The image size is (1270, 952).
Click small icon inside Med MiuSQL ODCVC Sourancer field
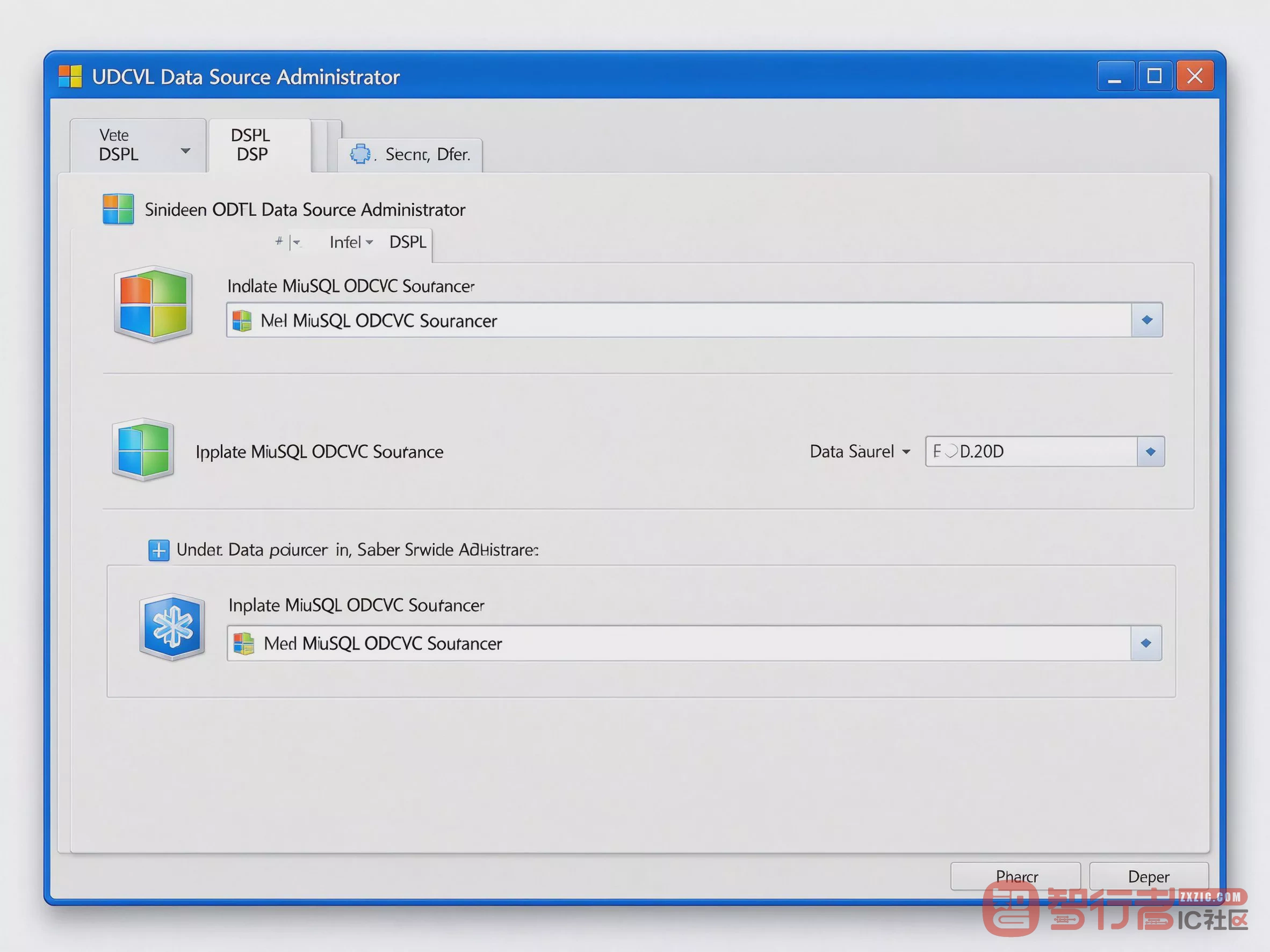244,643
